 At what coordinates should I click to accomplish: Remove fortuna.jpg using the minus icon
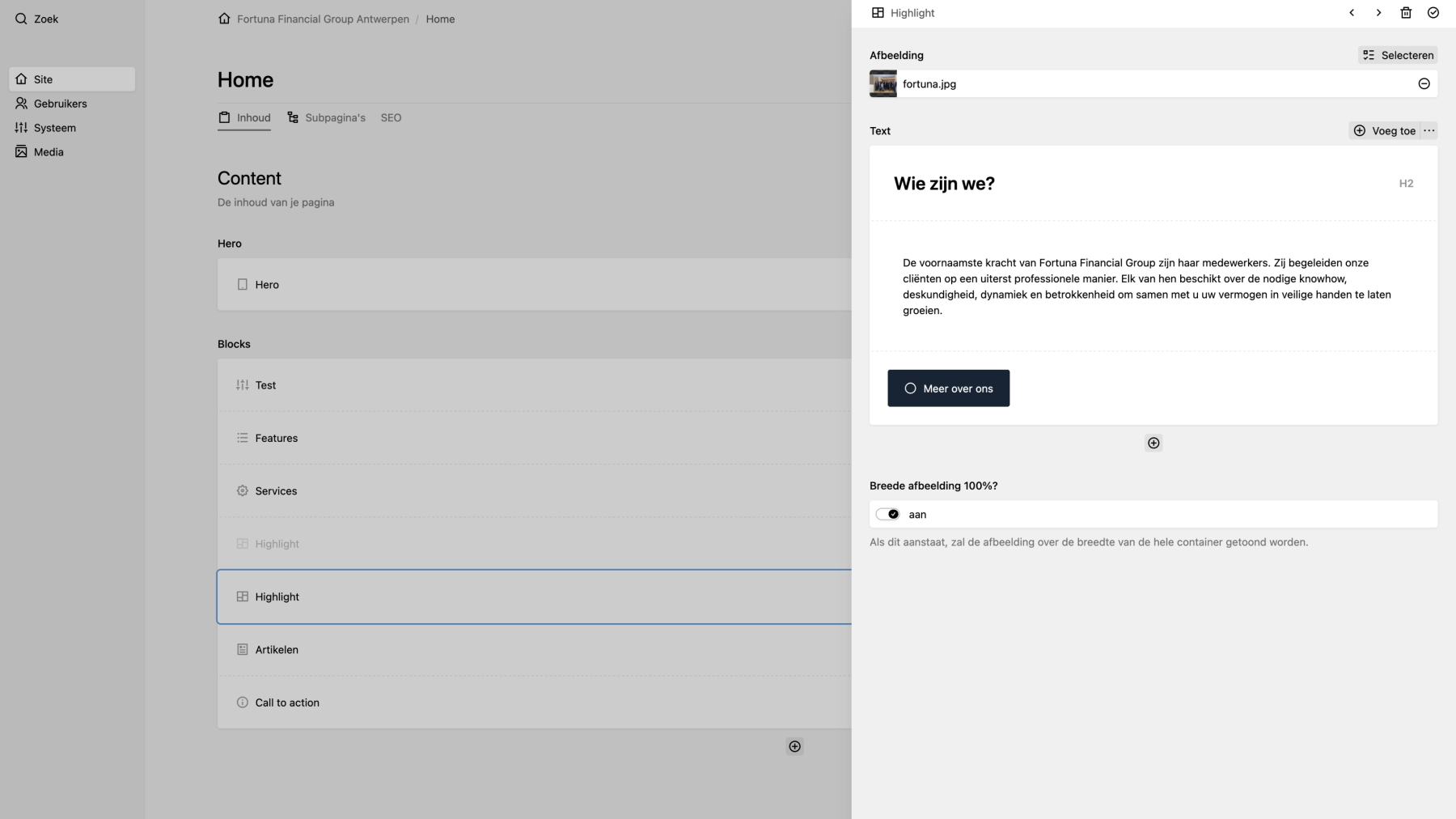[x=1424, y=83]
